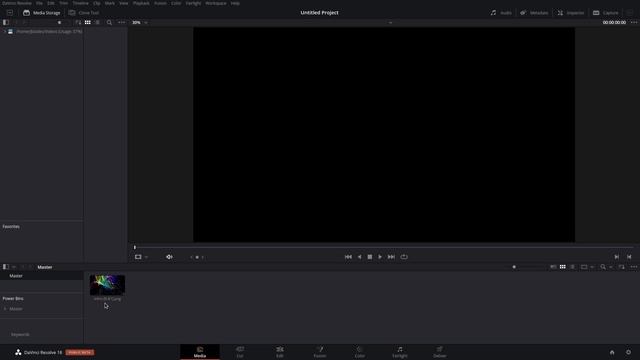Open the Media Storage panel button
The image size is (640, 360).
click(x=42, y=13)
